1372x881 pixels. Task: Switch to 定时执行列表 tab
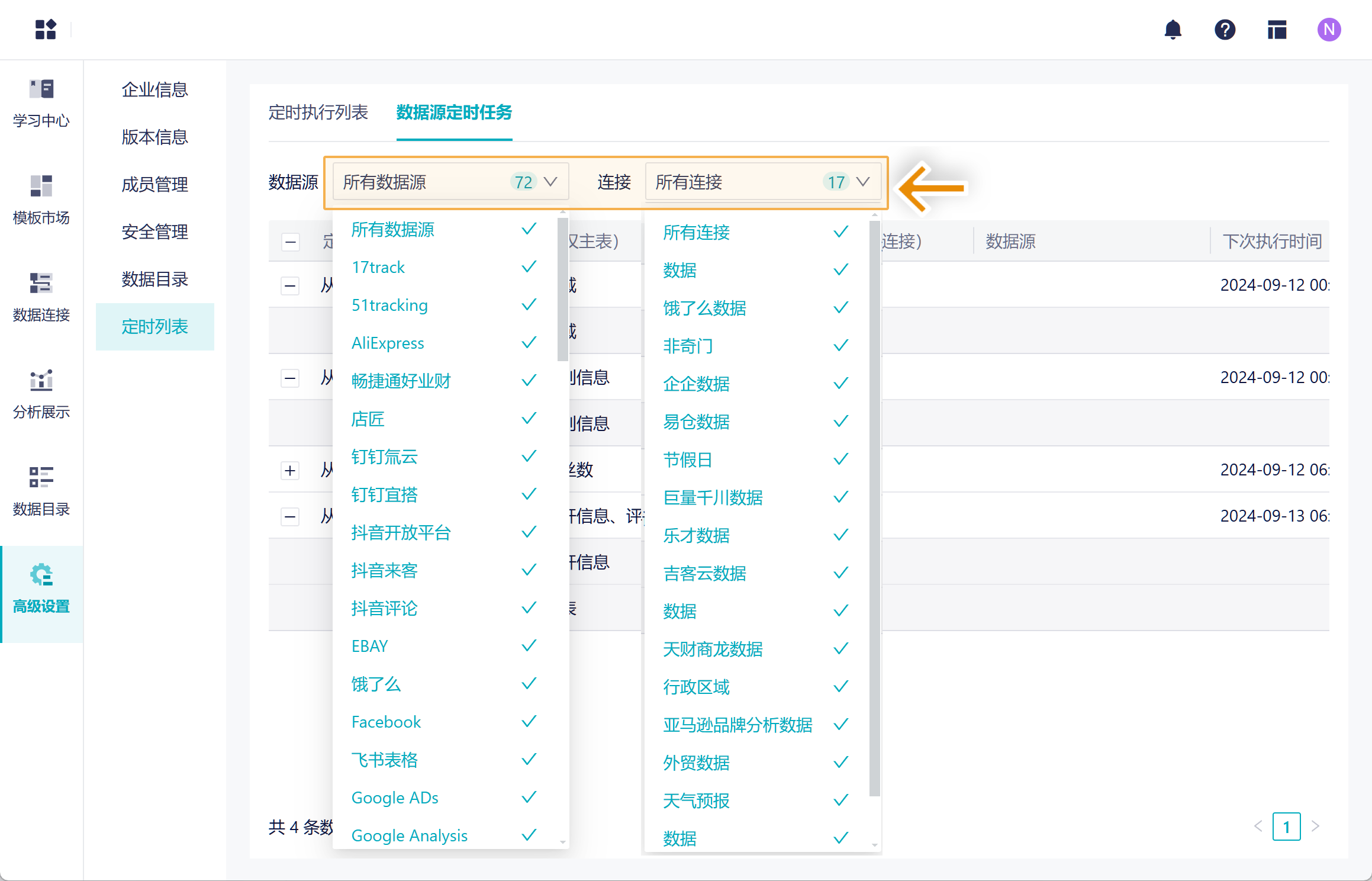(x=318, y=112)
